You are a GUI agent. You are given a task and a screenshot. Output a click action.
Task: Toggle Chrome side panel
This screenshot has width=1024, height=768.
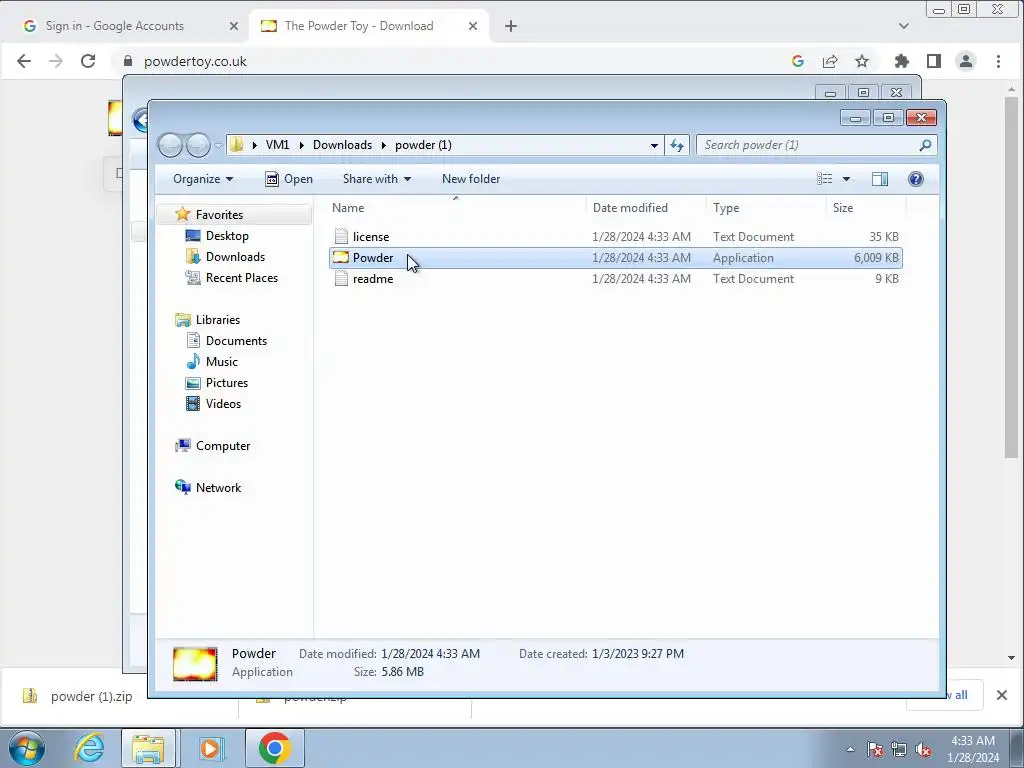click(x=934, y=61)
